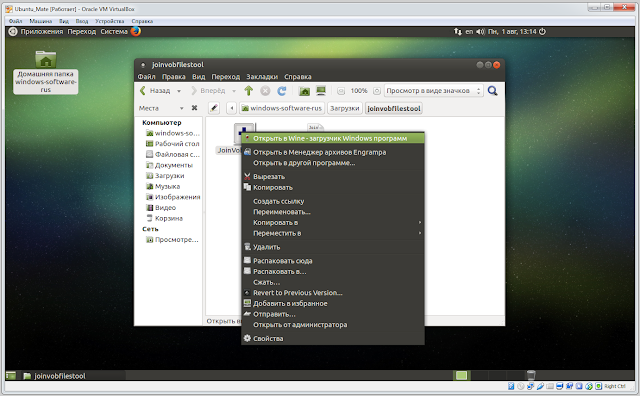Choose Переименовать in context menu

[333, 212]
